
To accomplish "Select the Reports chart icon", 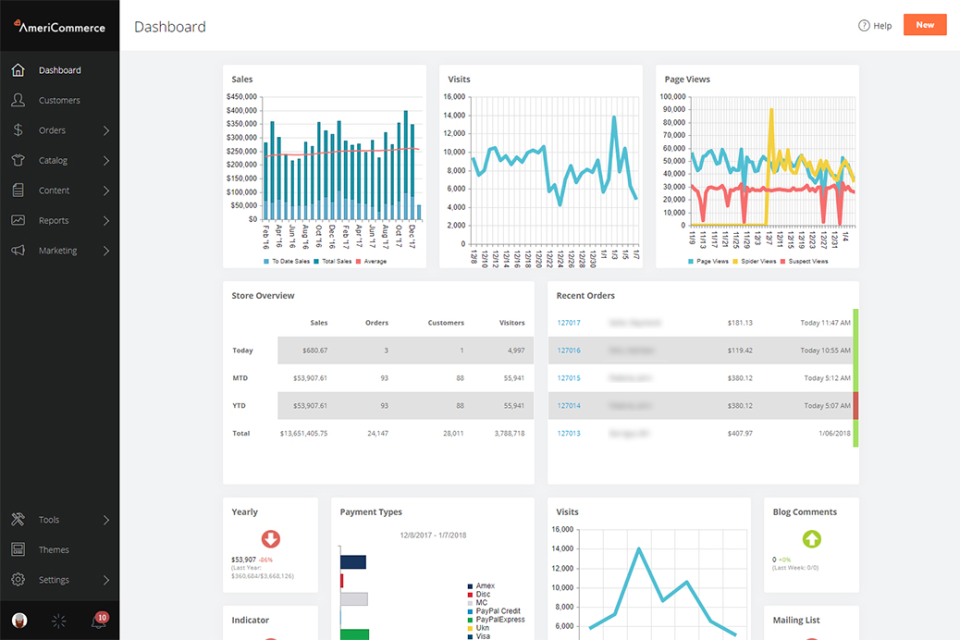I will pyautogui.click(x=18, y=220).
